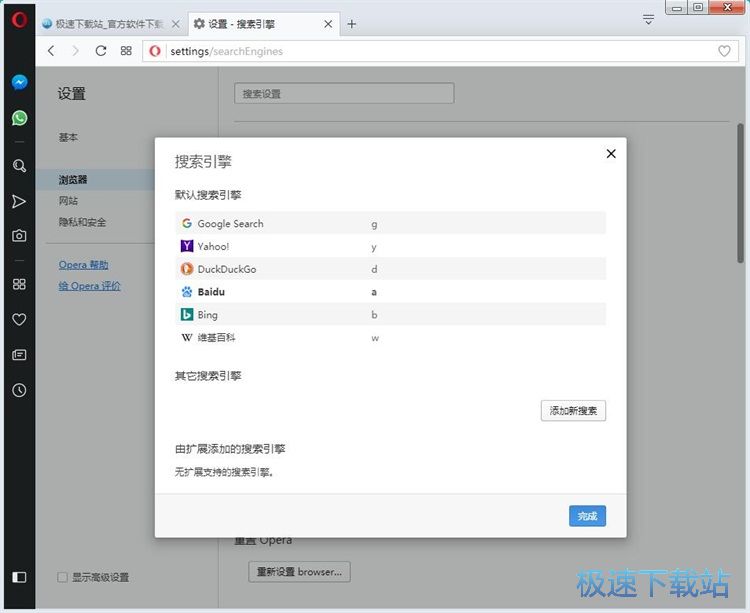Open personal news sidebar icon

click(x=19, y=354)
